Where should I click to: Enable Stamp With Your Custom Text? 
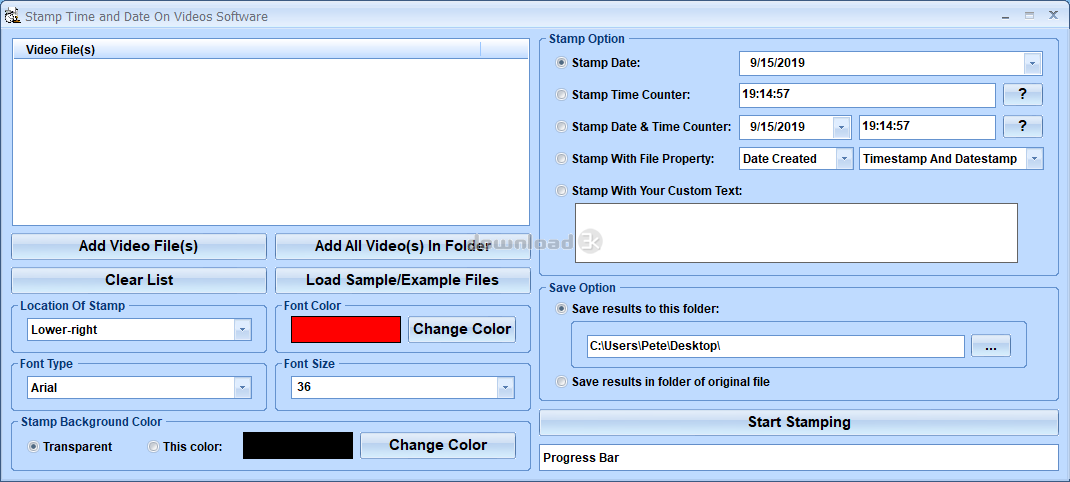click(x=562, y=190)
